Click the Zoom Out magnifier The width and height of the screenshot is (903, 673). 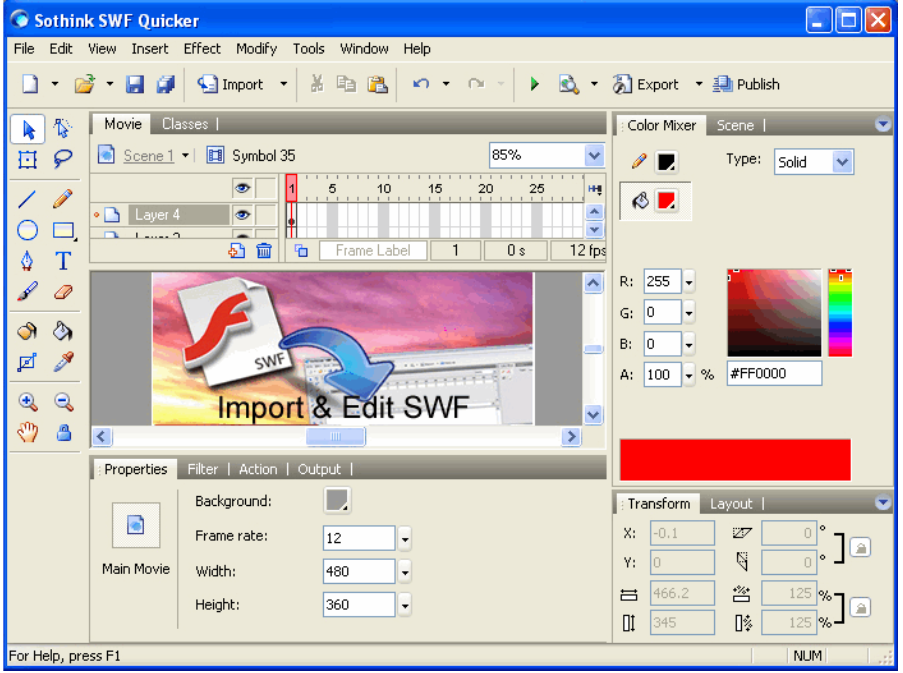(63, 402)
